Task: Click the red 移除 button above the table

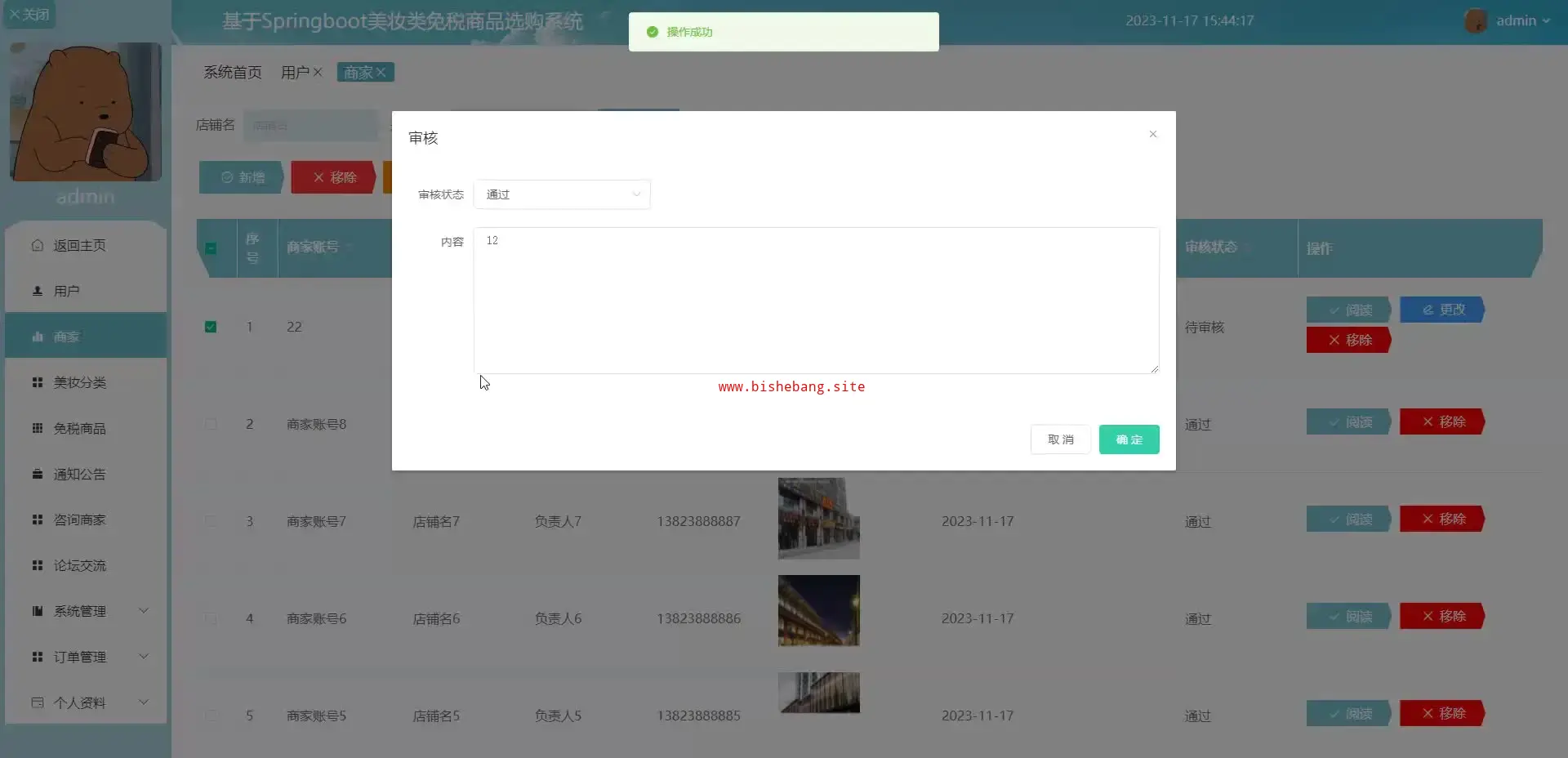Action: click(334, 177)
